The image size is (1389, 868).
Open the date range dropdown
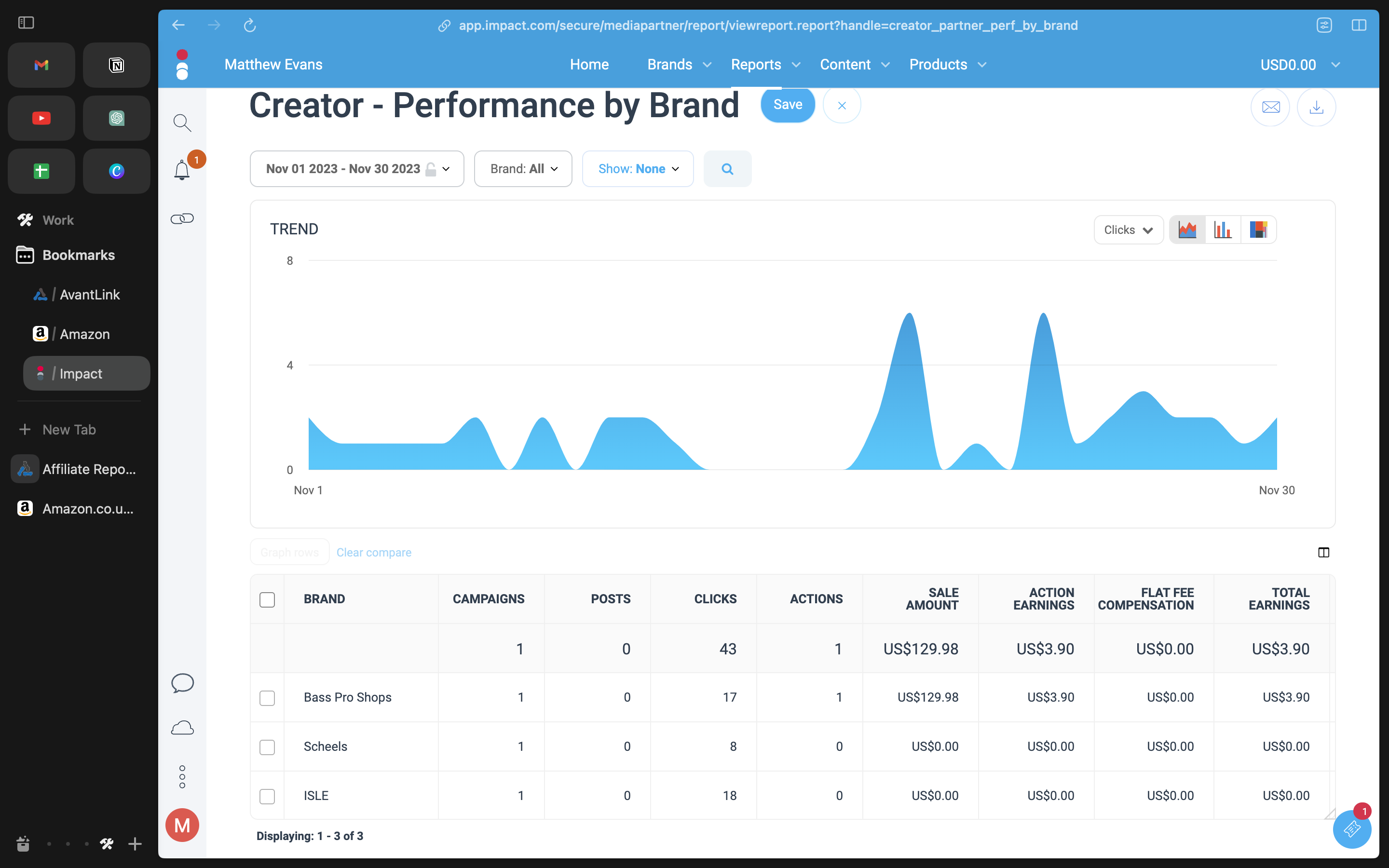[357, 169]
